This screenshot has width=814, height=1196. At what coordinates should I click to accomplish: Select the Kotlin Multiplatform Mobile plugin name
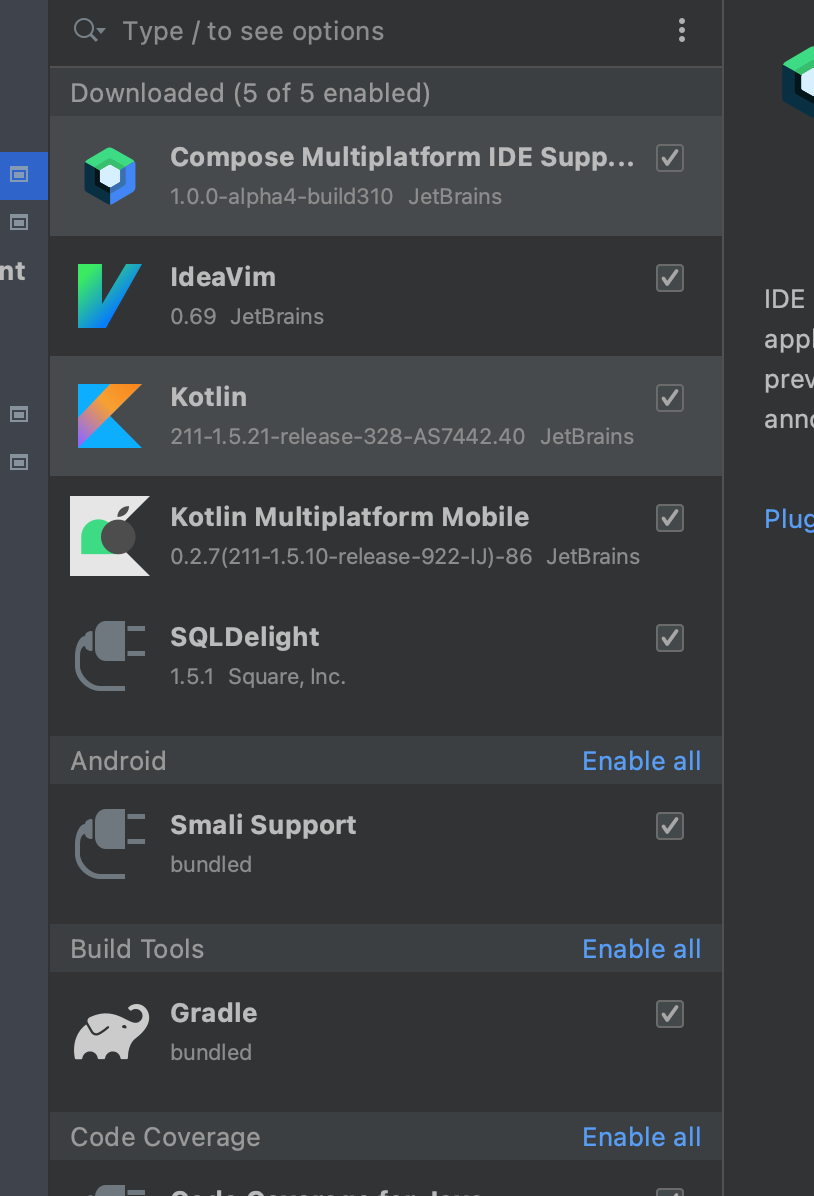coord(349,517)
